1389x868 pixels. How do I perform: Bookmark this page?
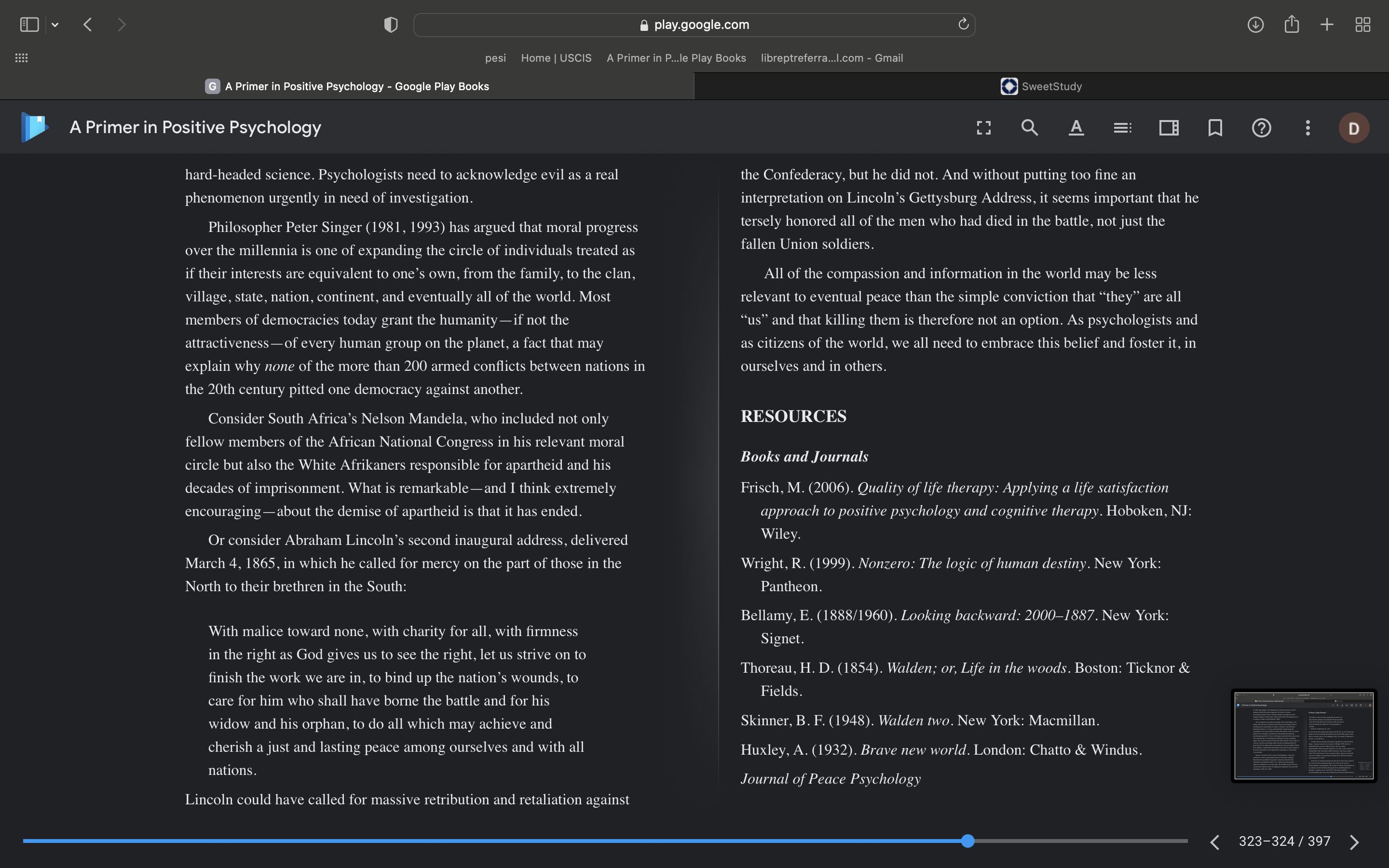(x=1215, y=127)
